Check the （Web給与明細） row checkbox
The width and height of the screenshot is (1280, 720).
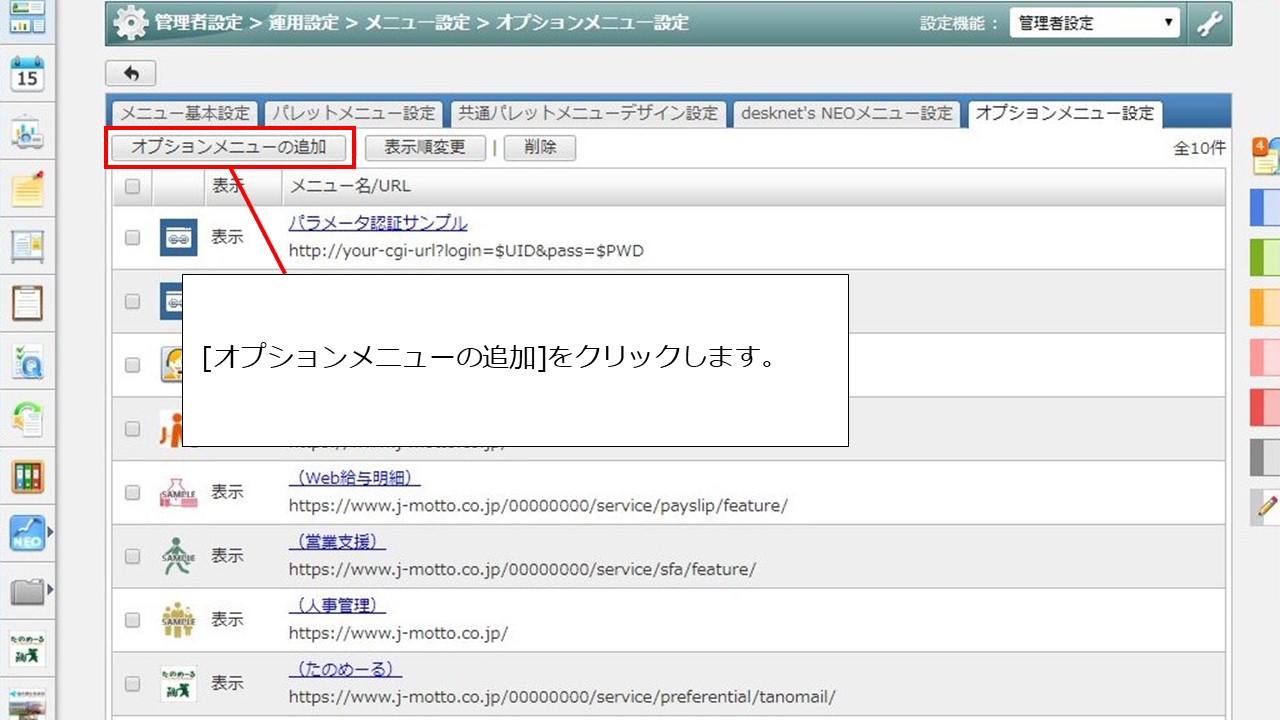click(x=132, y=492)
